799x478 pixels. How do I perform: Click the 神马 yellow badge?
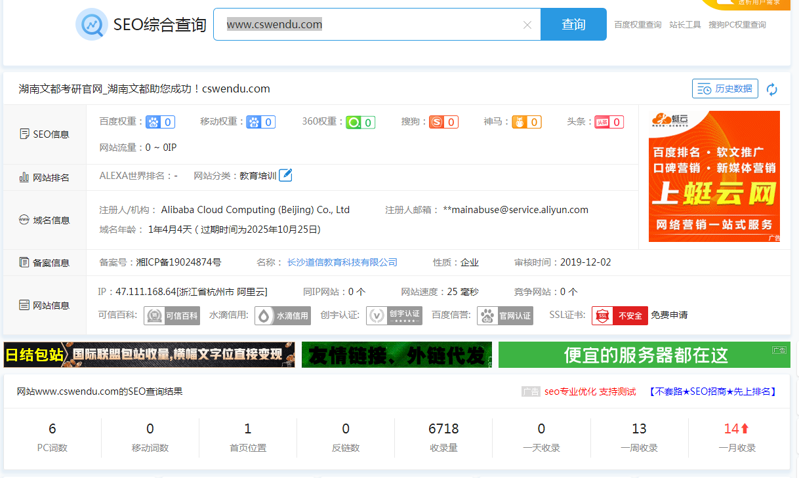click(527, 122)
